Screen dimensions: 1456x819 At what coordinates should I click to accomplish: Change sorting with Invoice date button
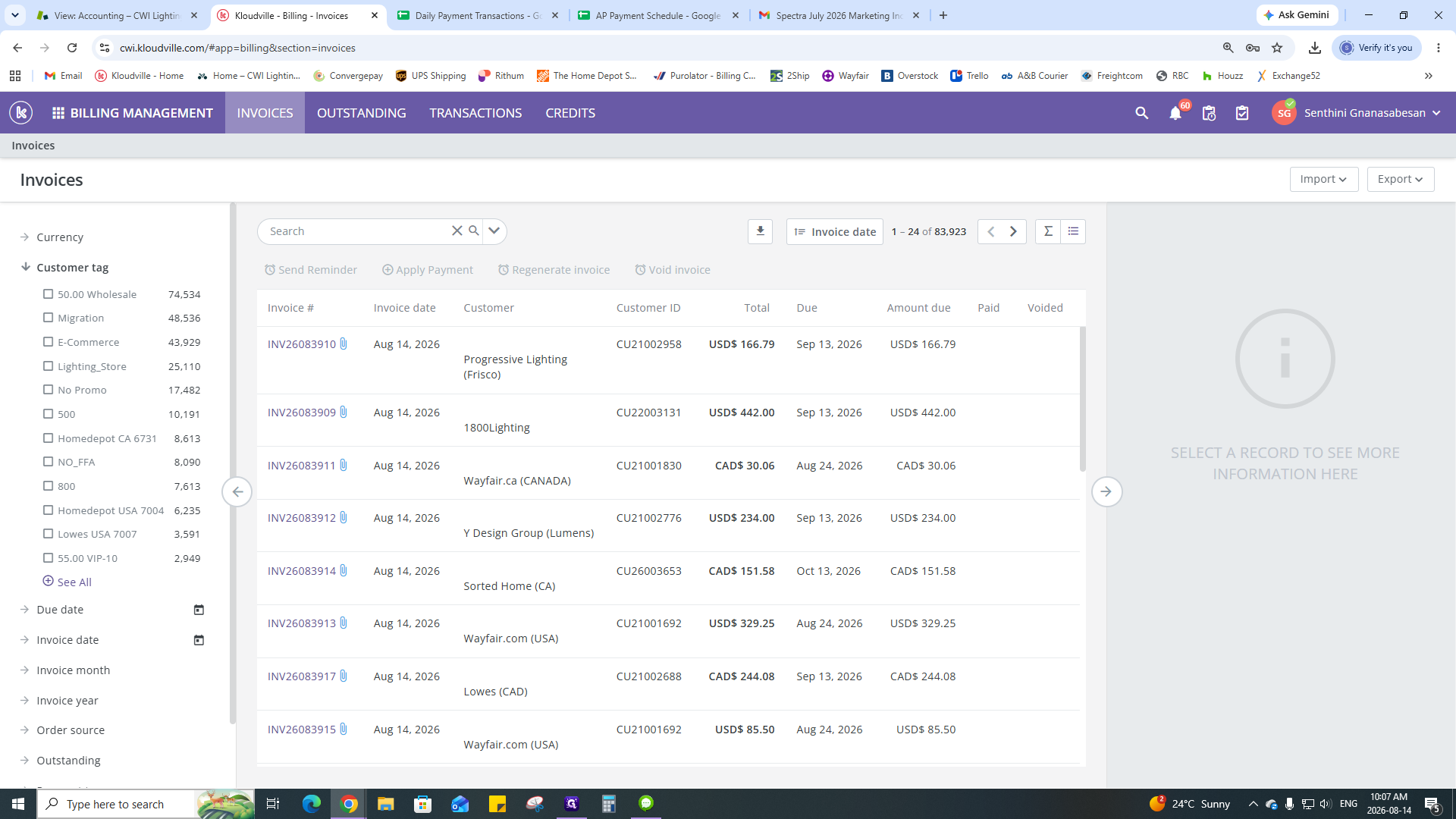pos(835,231)
